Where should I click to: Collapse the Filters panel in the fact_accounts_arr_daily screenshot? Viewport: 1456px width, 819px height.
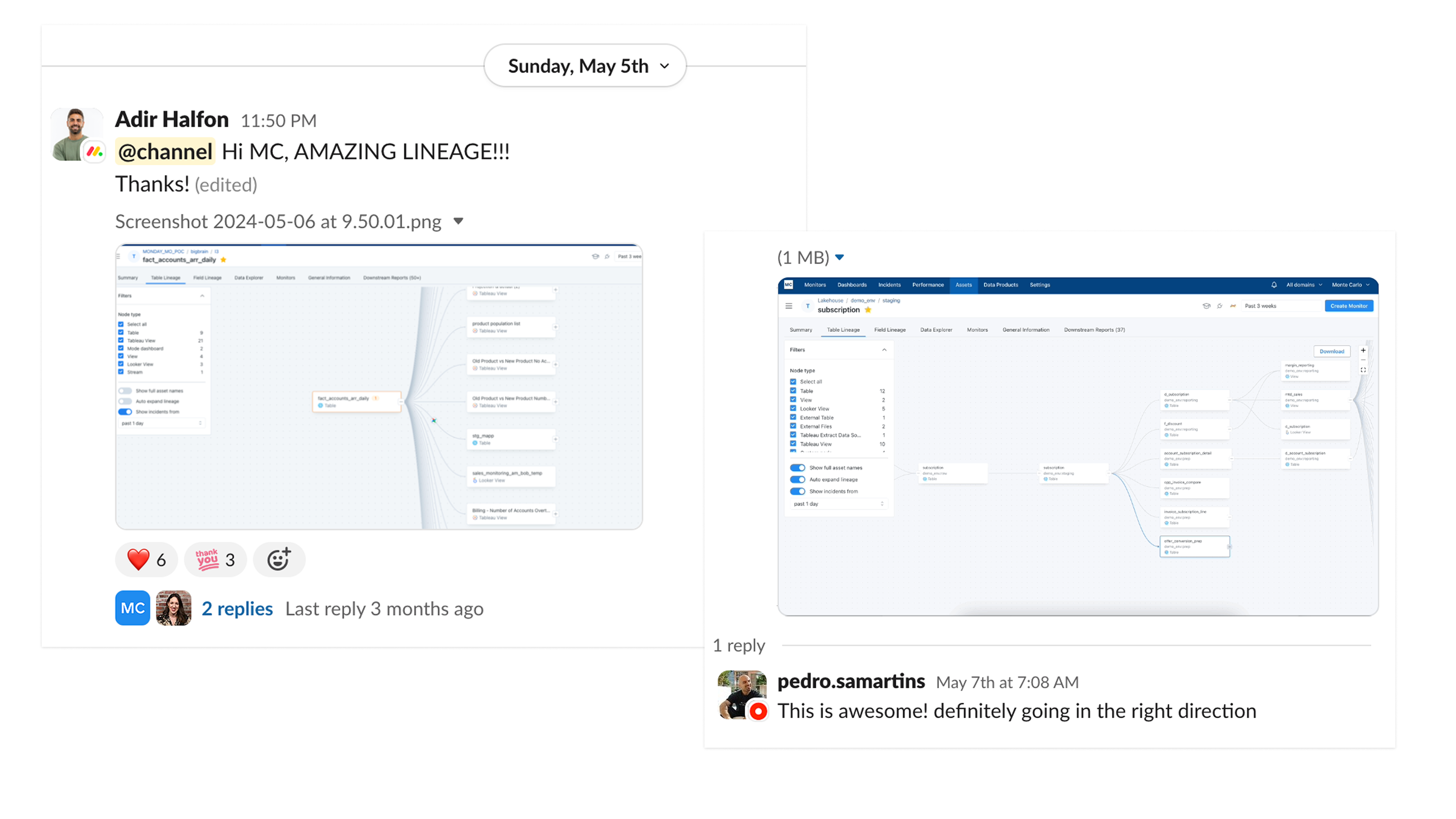point(202,296)
